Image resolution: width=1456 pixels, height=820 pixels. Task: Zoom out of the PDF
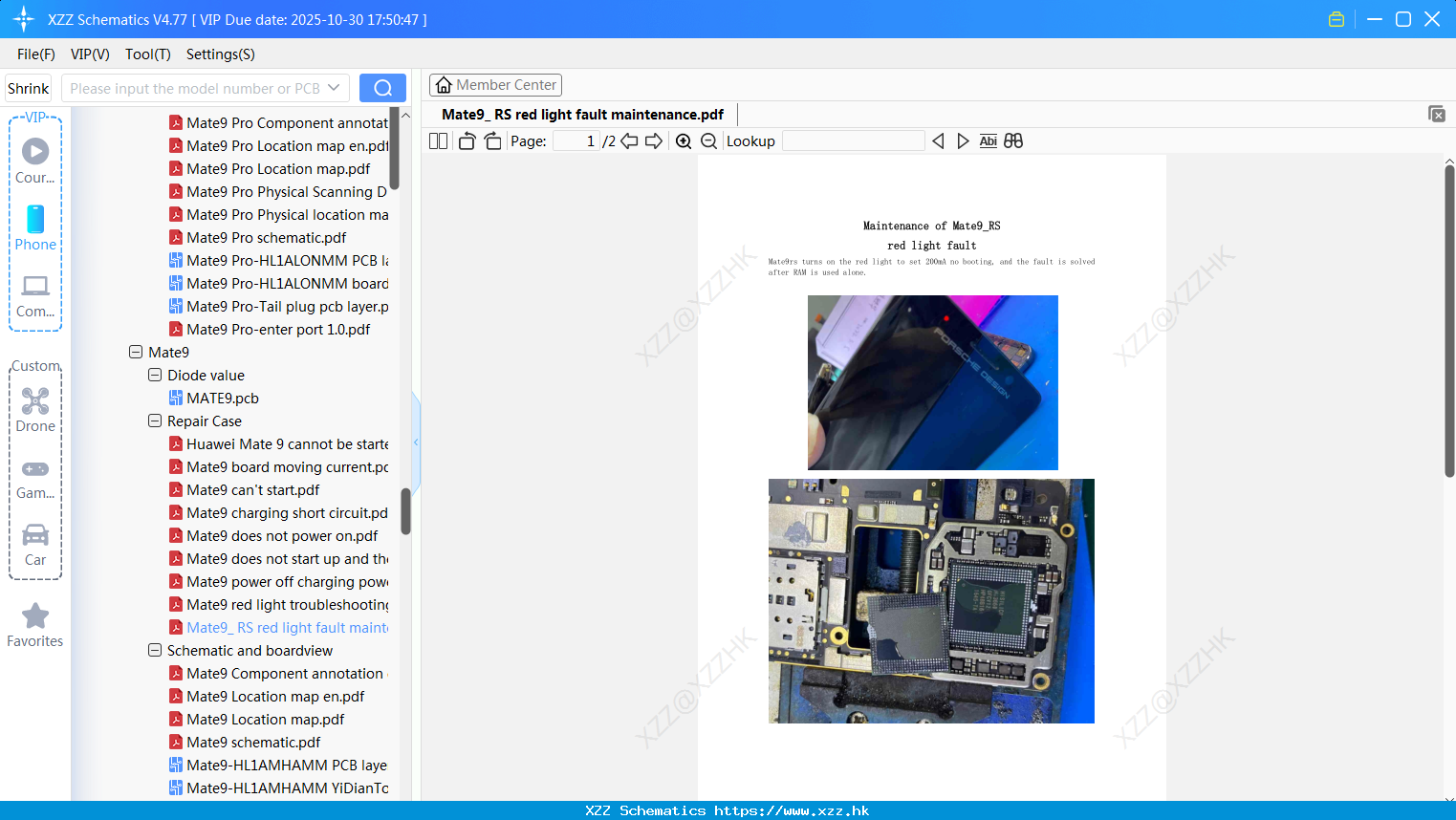coord(709,140)
